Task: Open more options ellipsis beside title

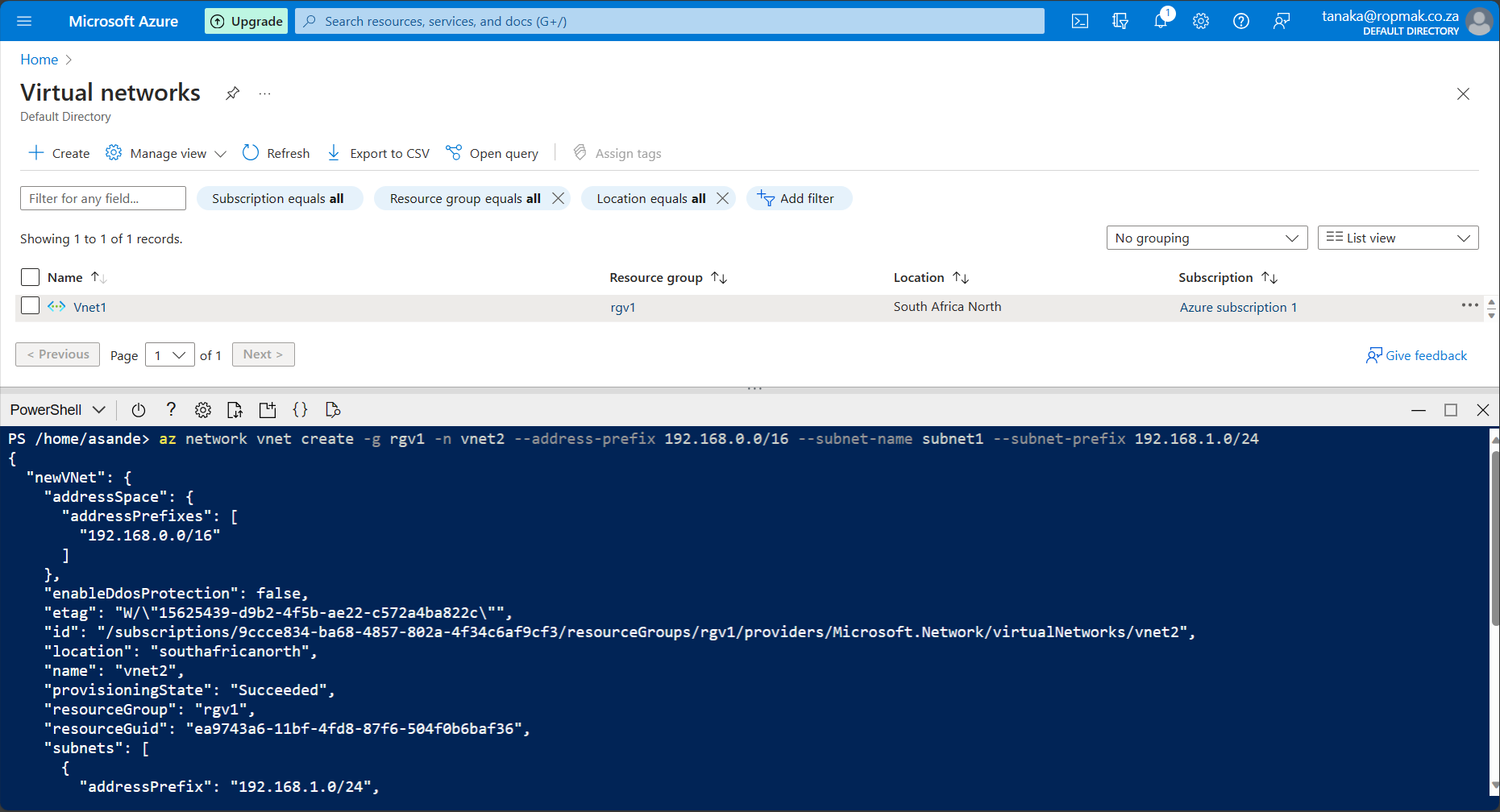Action: (x=264, y=93)
